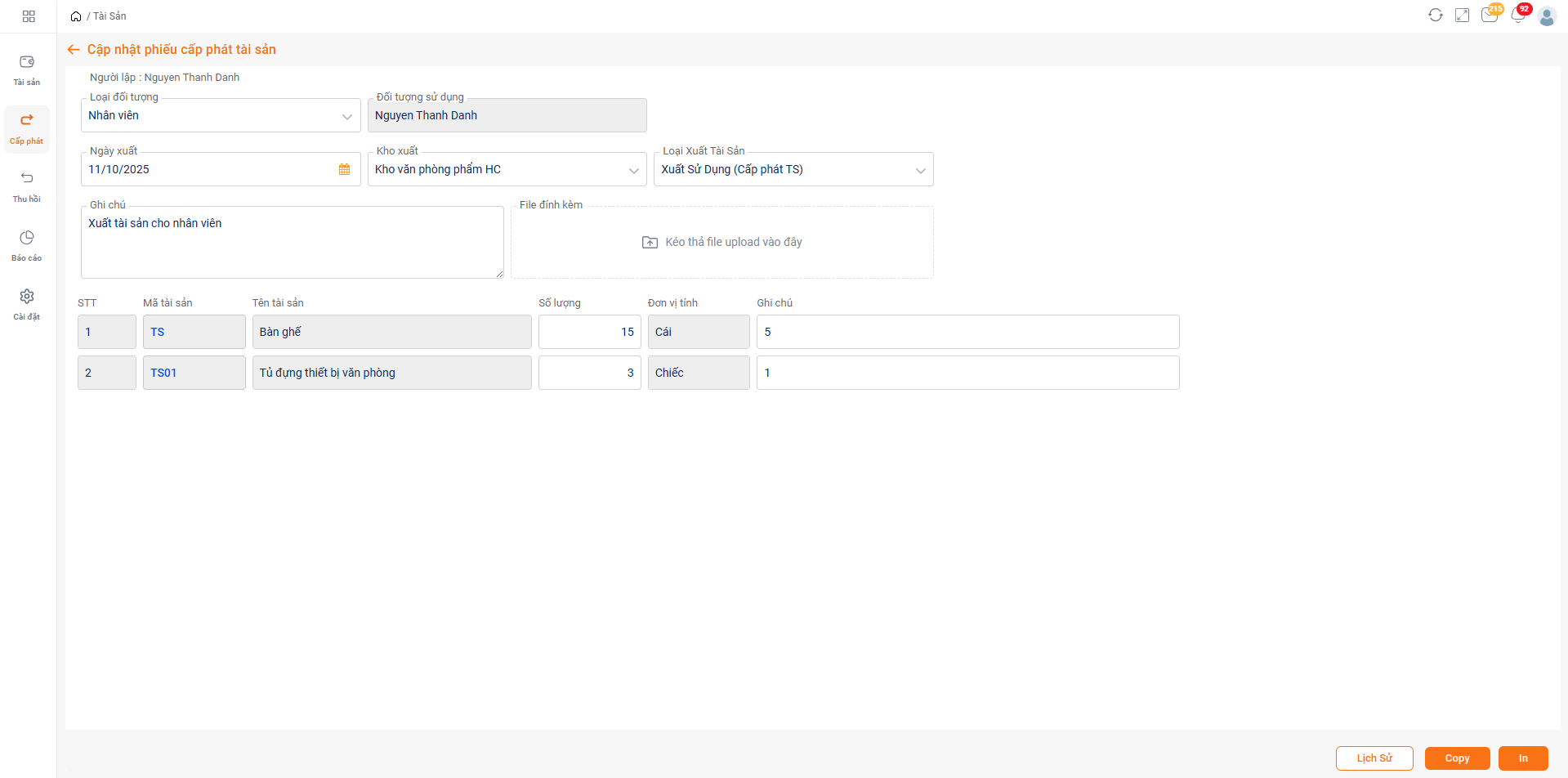Open Báo cáo sidebar section
1568x778 pixels.
pyautogui.click(x=27, y=246)
